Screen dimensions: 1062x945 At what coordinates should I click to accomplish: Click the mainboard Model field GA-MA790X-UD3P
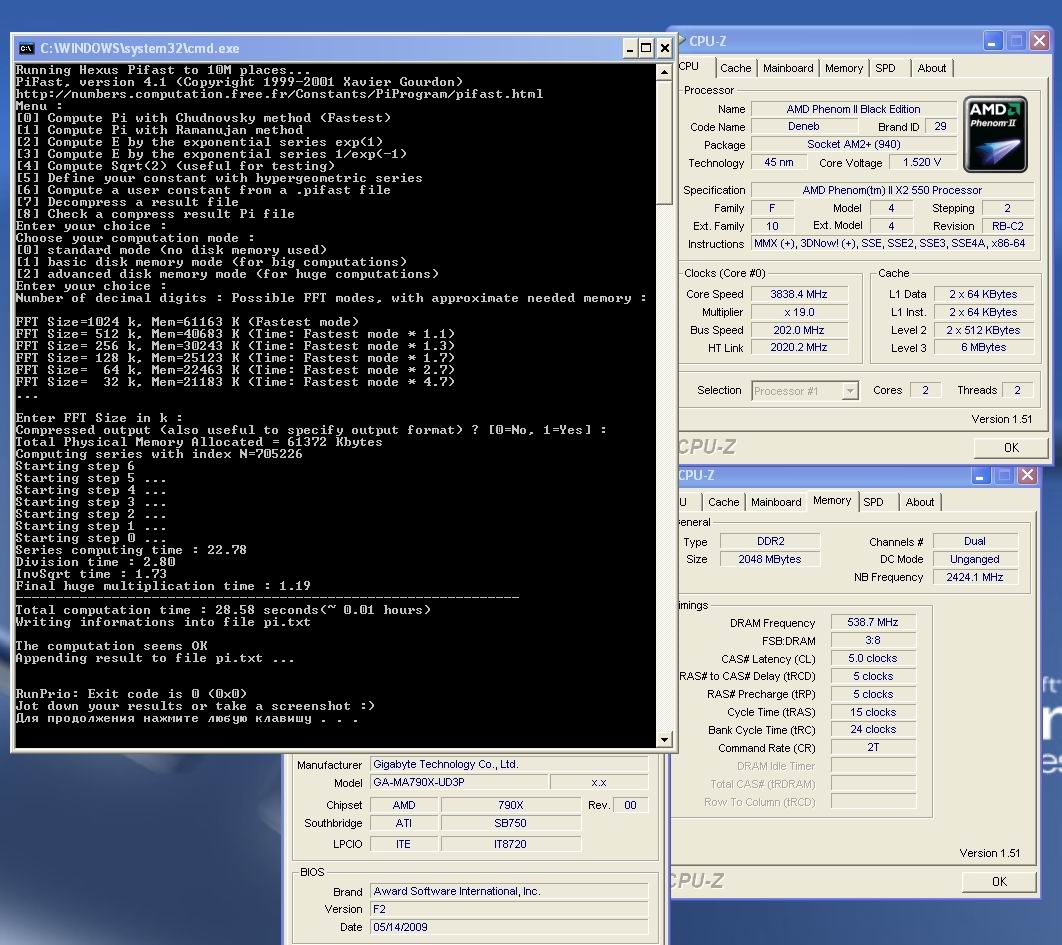coord(459,782)
